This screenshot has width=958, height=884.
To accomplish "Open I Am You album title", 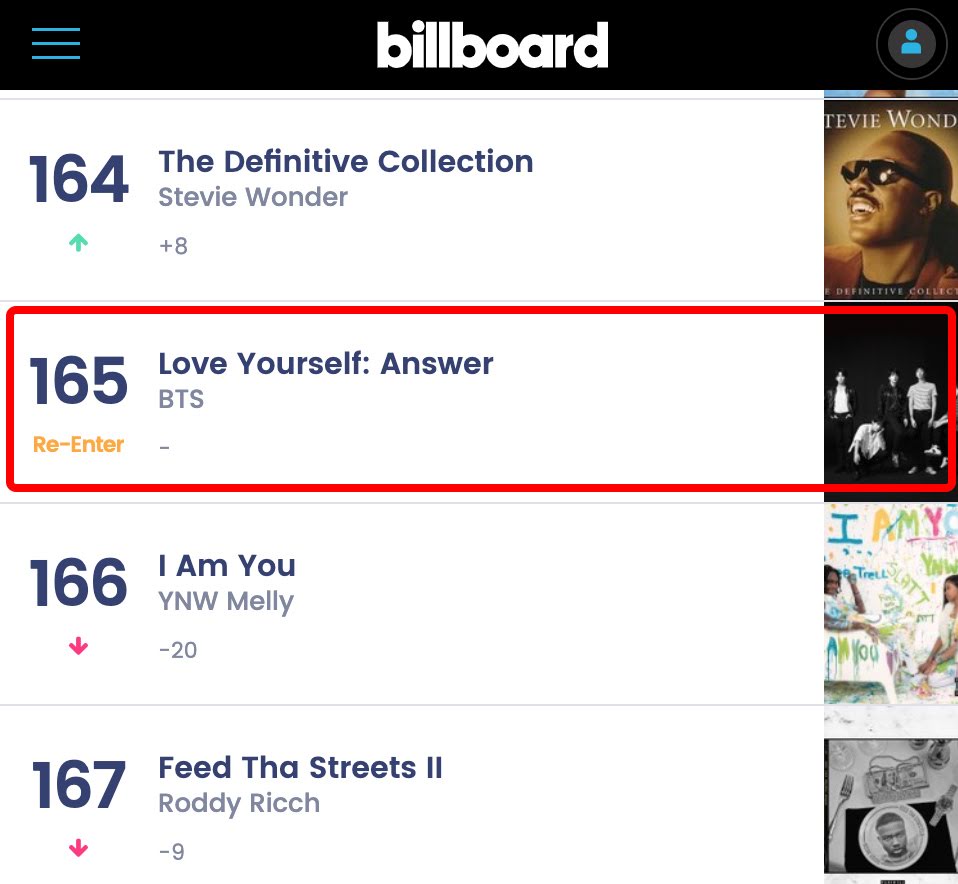I will (227, 565).
